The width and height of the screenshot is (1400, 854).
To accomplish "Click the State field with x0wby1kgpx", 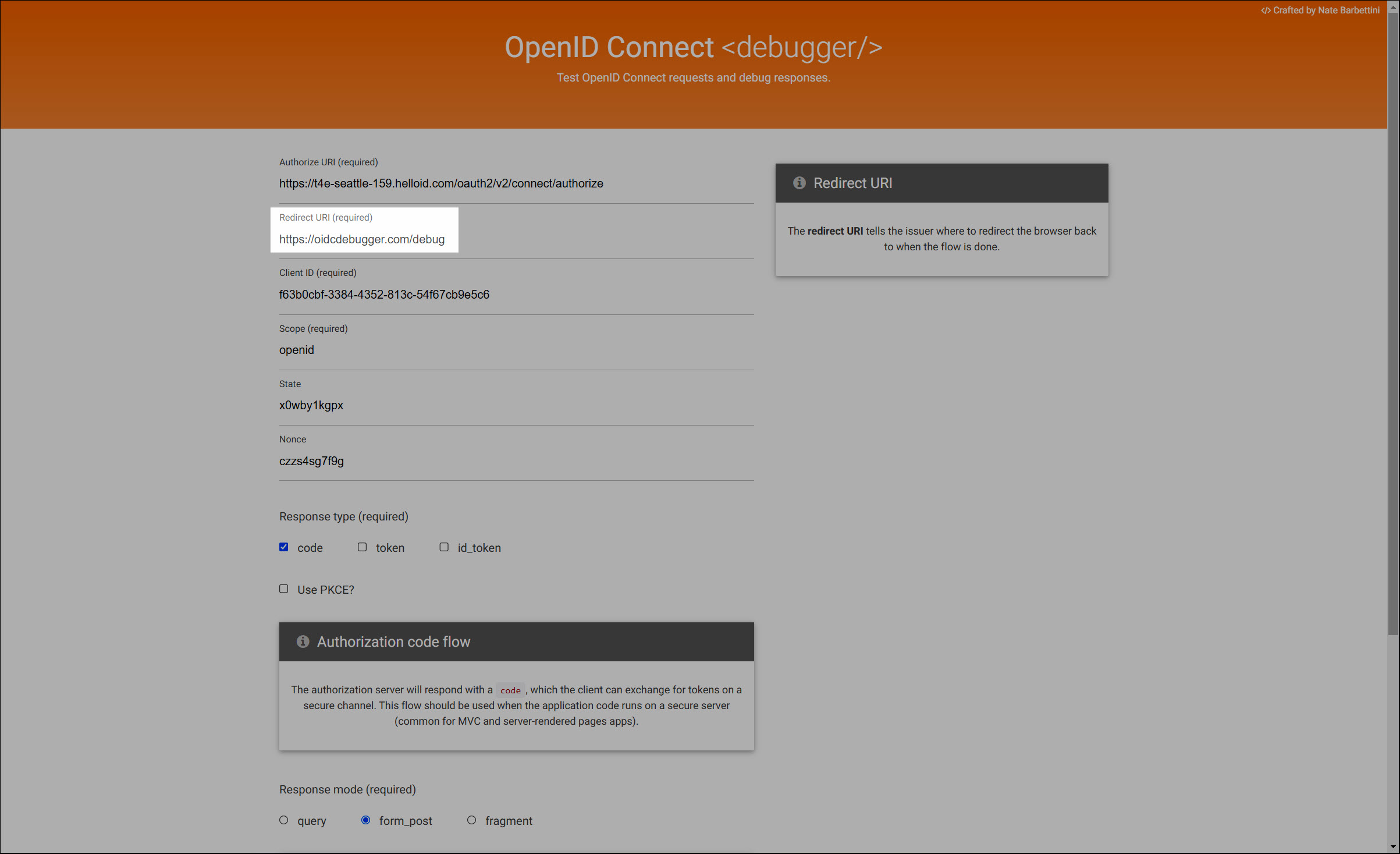I will [517, 405].
